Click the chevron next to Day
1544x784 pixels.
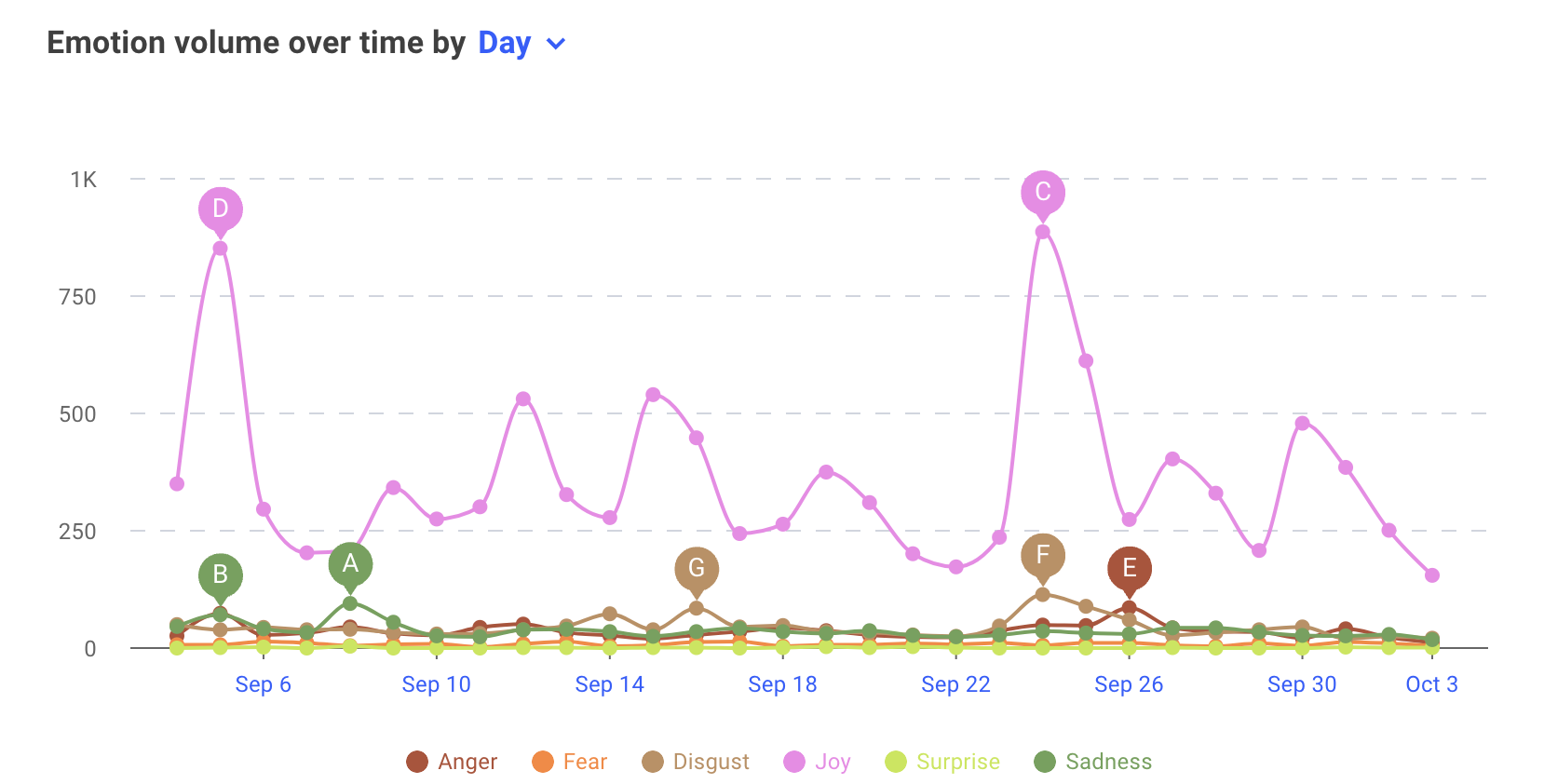556,44
